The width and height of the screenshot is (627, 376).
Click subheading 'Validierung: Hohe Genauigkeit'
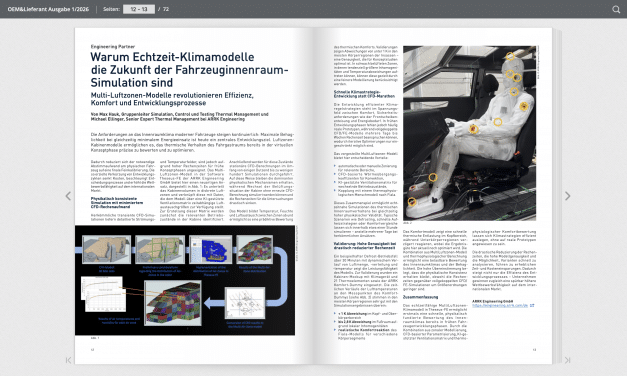(x=365, y=246)
